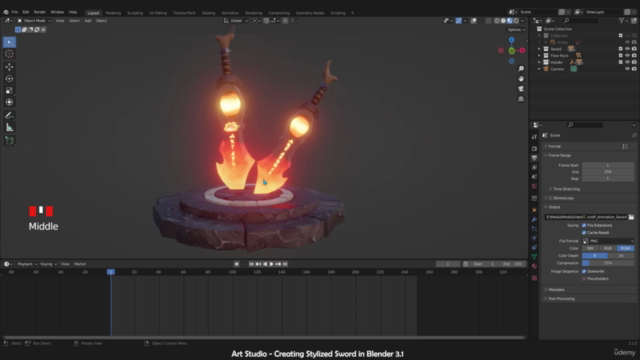The height and width of the screenshot is (360, 640).
Task: Click the render format presets list icon
Action: coord(625,146)
